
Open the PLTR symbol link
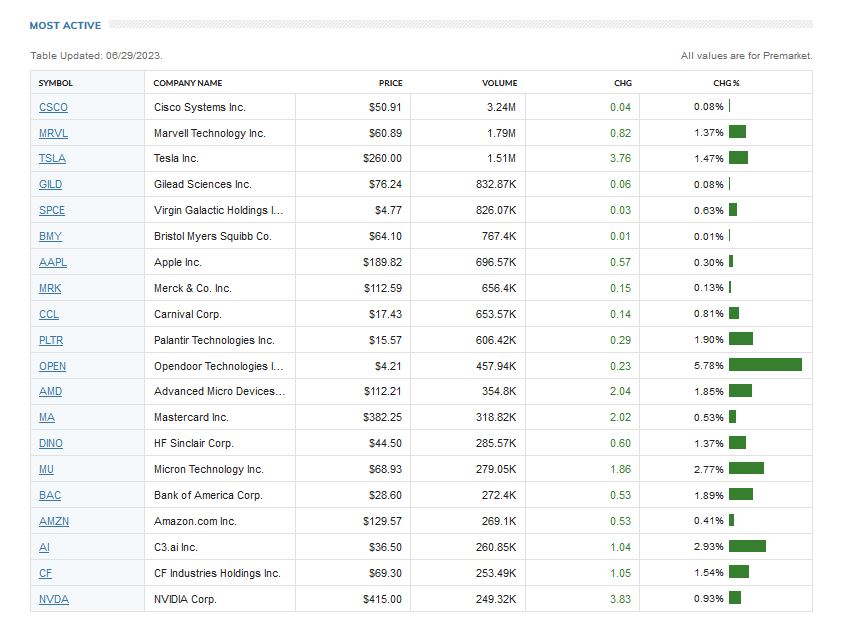click(x=51, y=340)
